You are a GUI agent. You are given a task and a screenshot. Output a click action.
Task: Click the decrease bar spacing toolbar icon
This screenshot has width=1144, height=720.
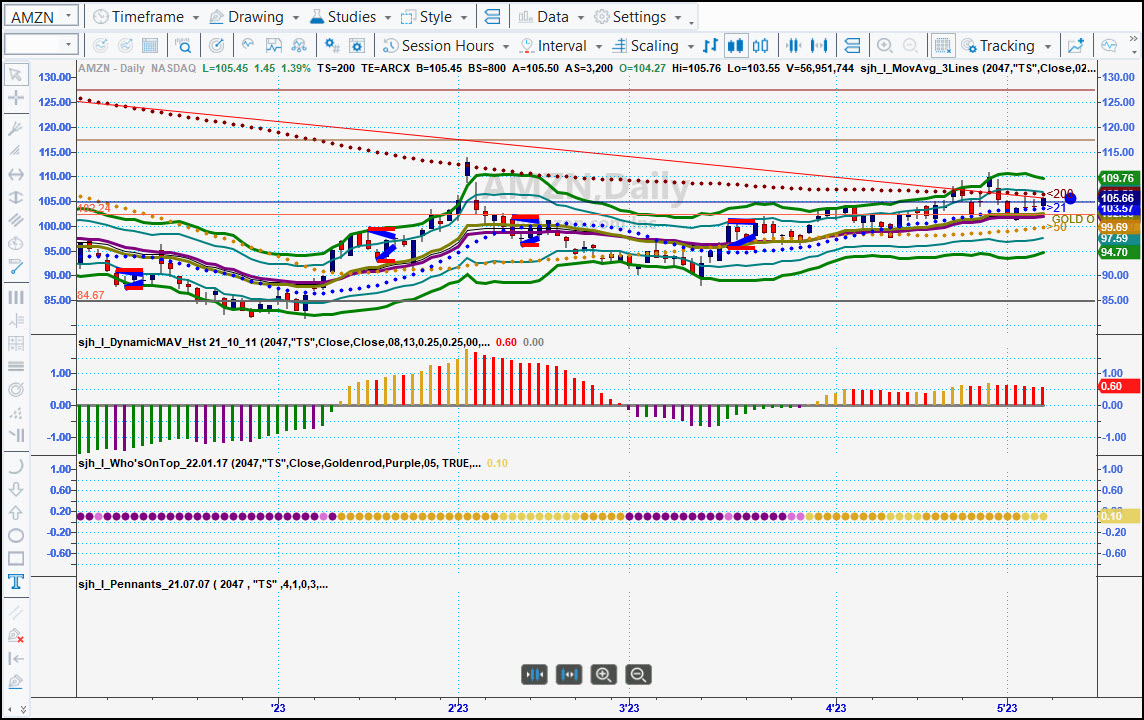tap(793, 45)
